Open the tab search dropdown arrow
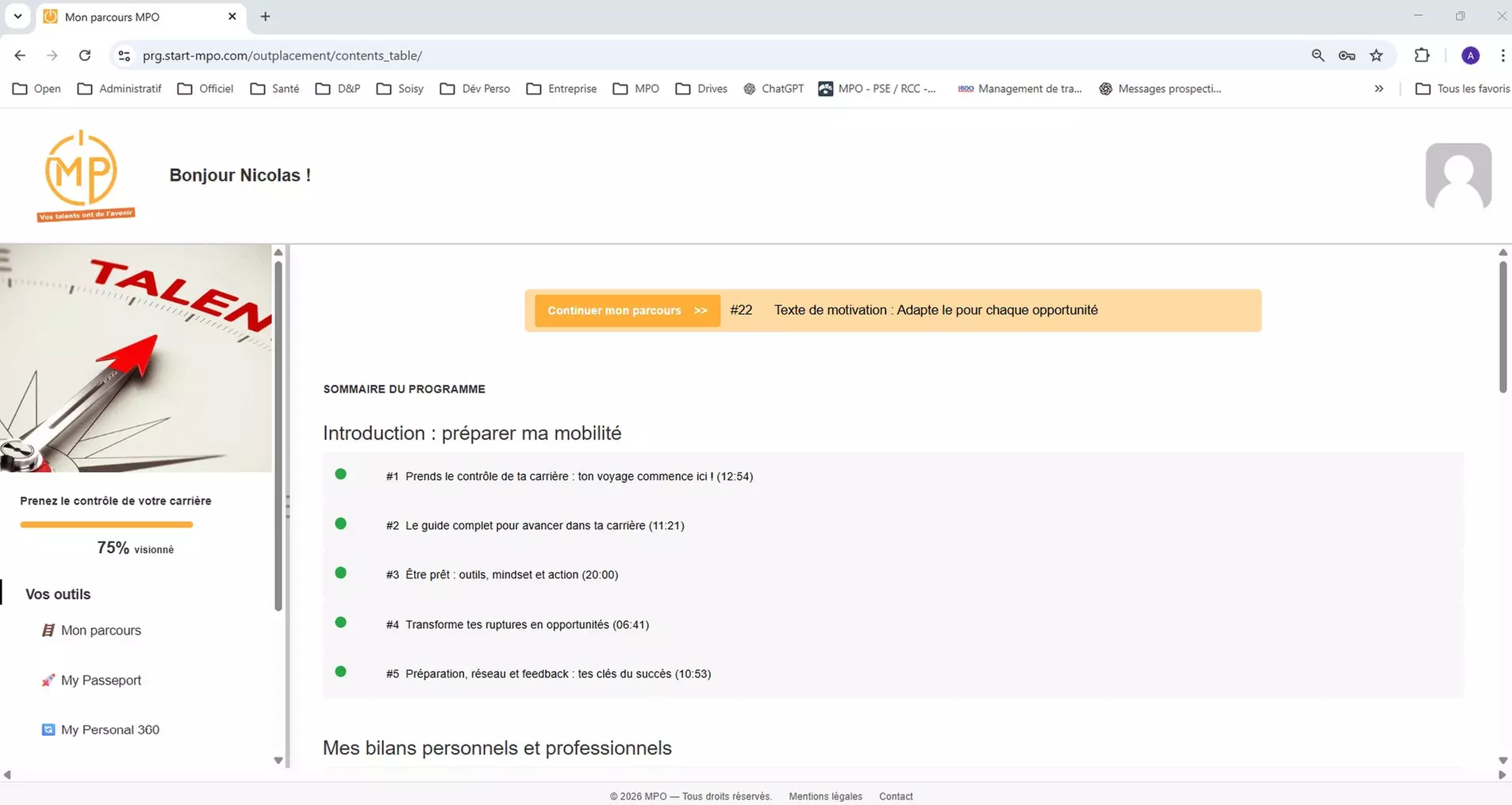1512x805 pixels. (17, 16)
